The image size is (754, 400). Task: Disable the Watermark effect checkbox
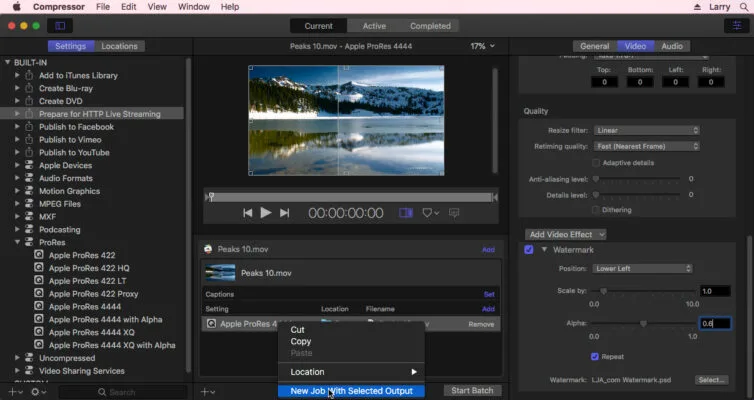click(529, 249)
